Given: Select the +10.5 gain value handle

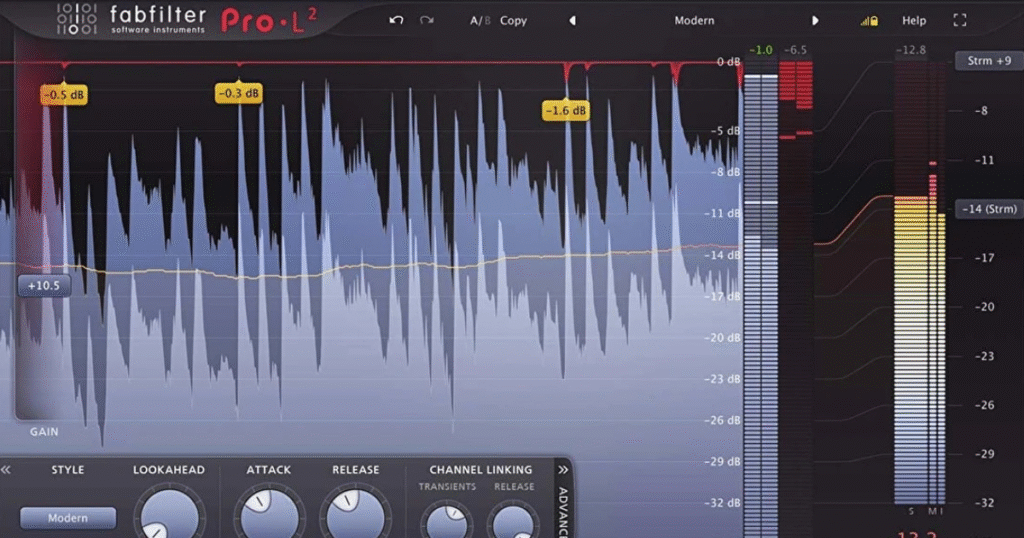Looking at the screenshot, I should [x=44, y=286].
